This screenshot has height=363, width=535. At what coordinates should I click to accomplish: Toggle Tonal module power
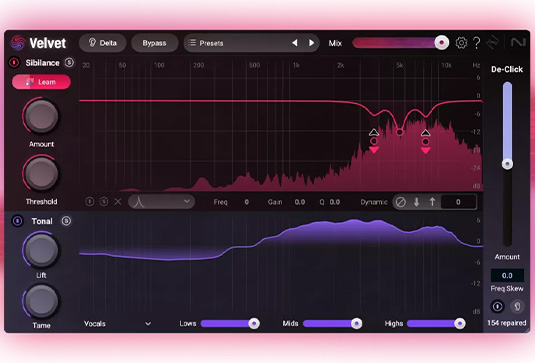point(17,221)
